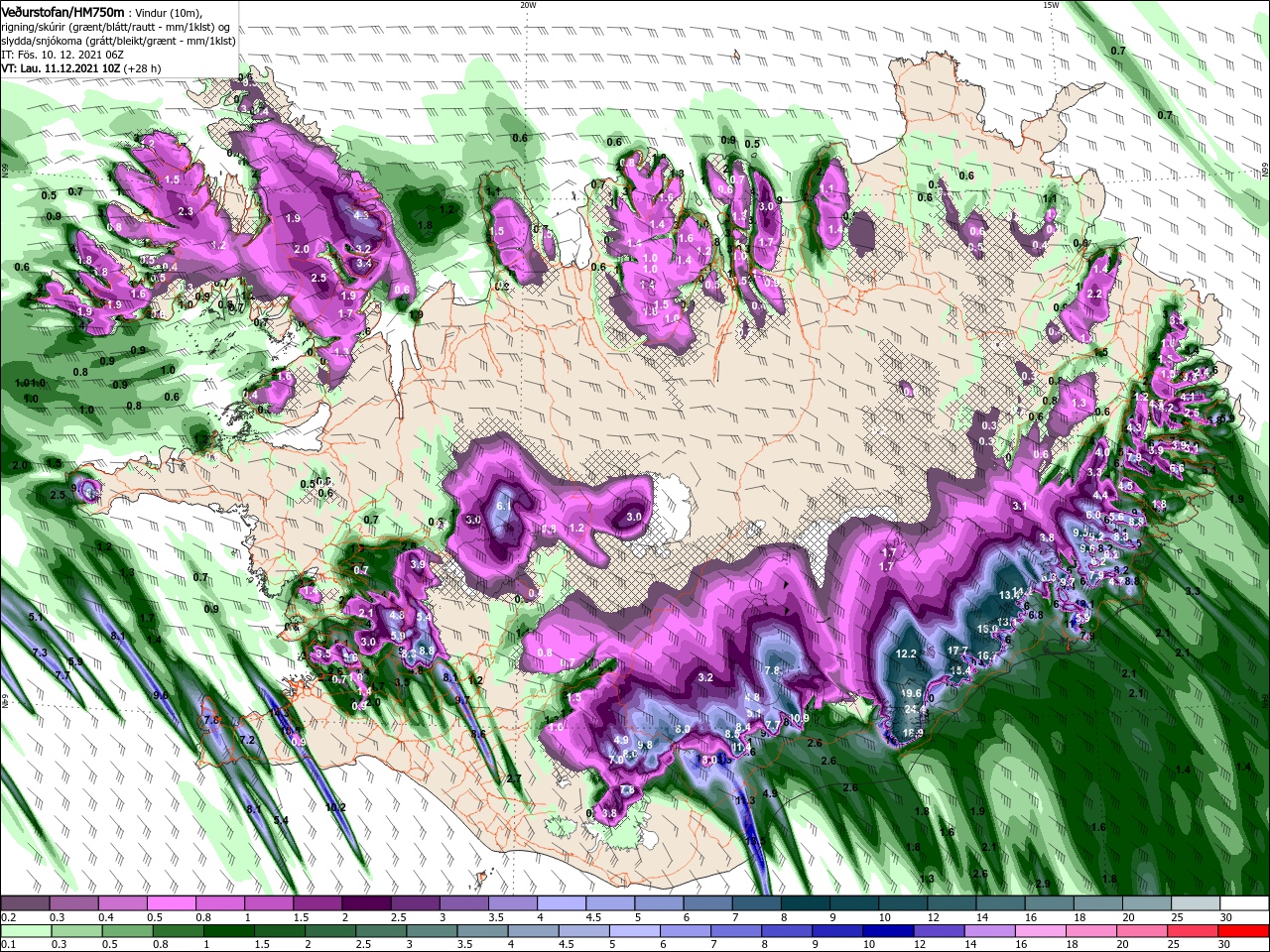1270x952 pixels.
Task: Click the 12.2 precipitation value on map
Action: (906, 654)
